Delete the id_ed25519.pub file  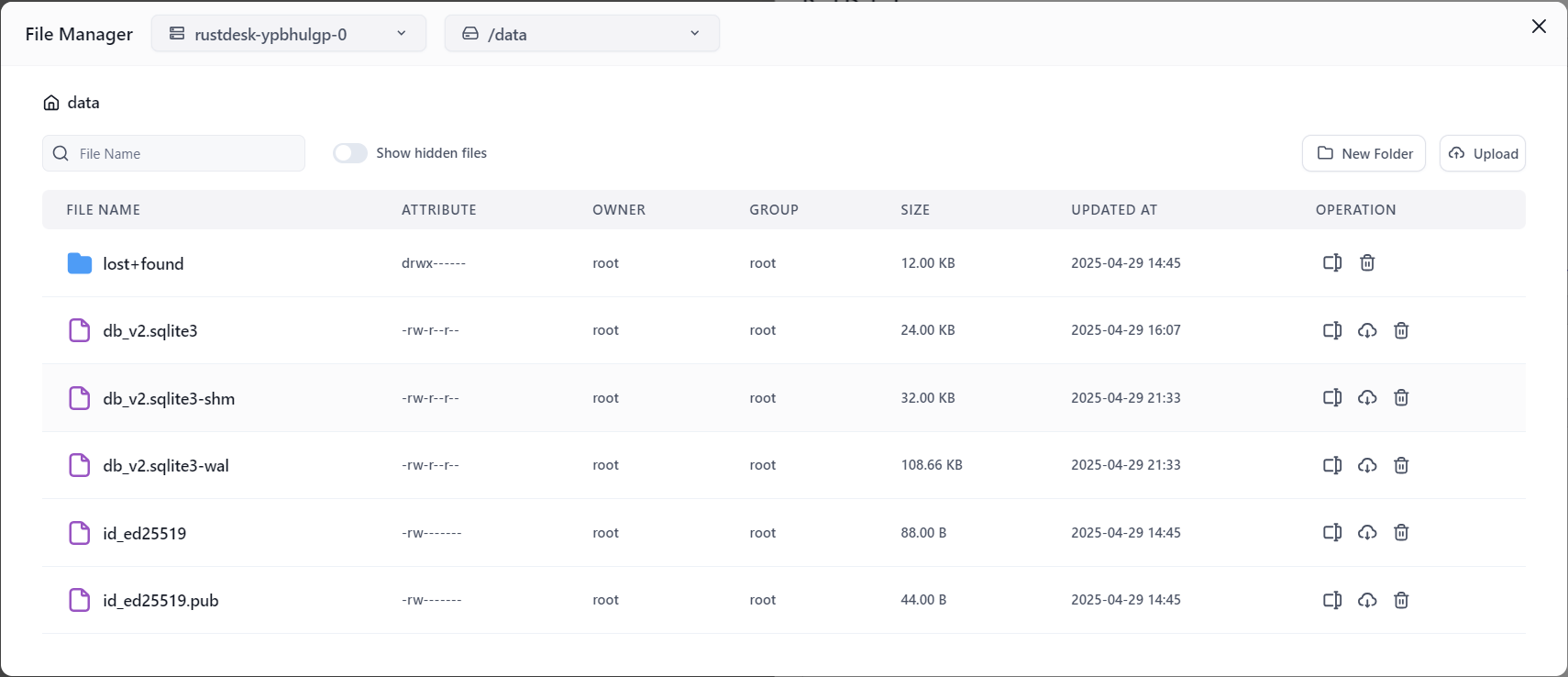1400,600
